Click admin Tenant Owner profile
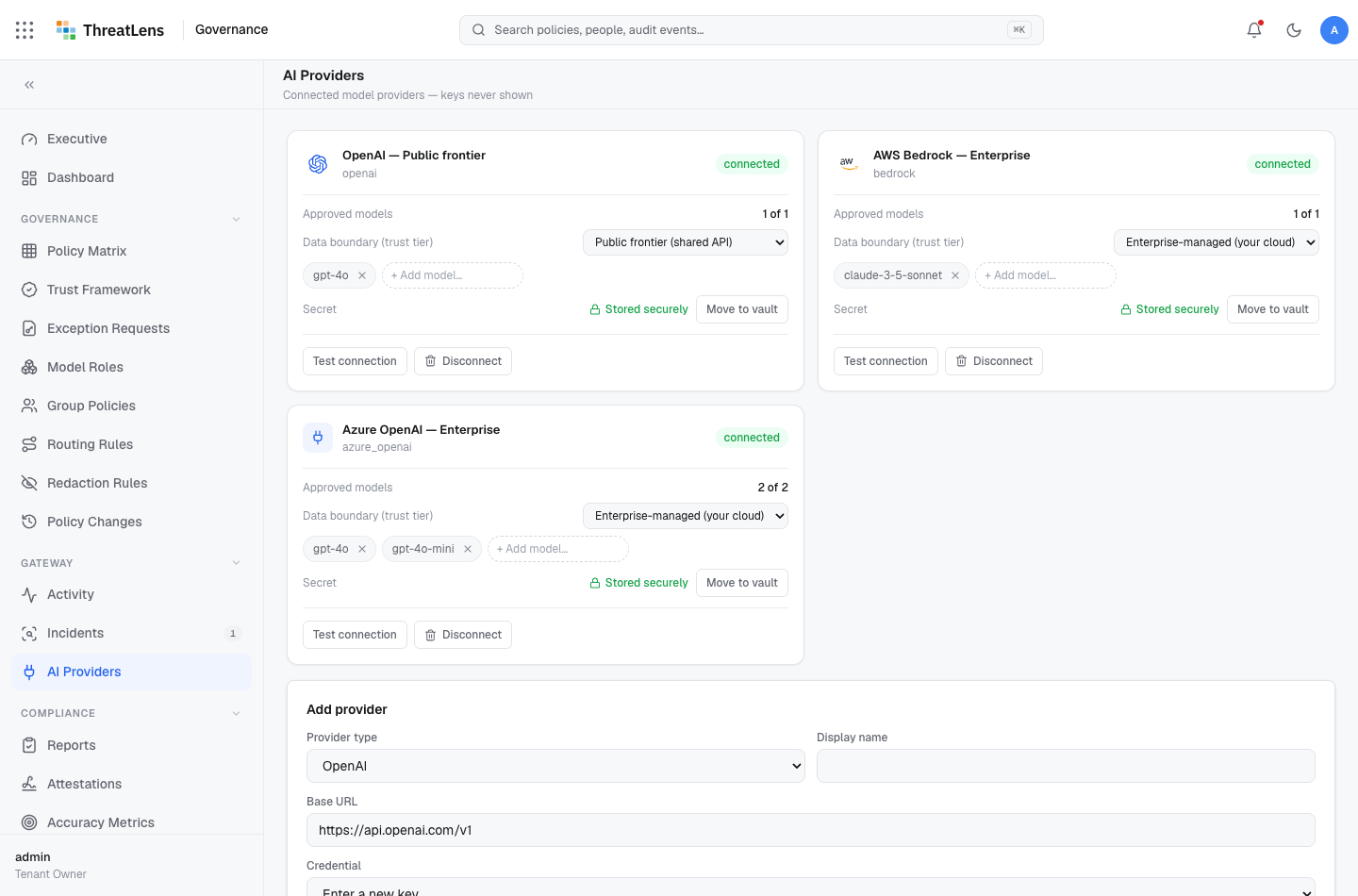 coord(51,865)
